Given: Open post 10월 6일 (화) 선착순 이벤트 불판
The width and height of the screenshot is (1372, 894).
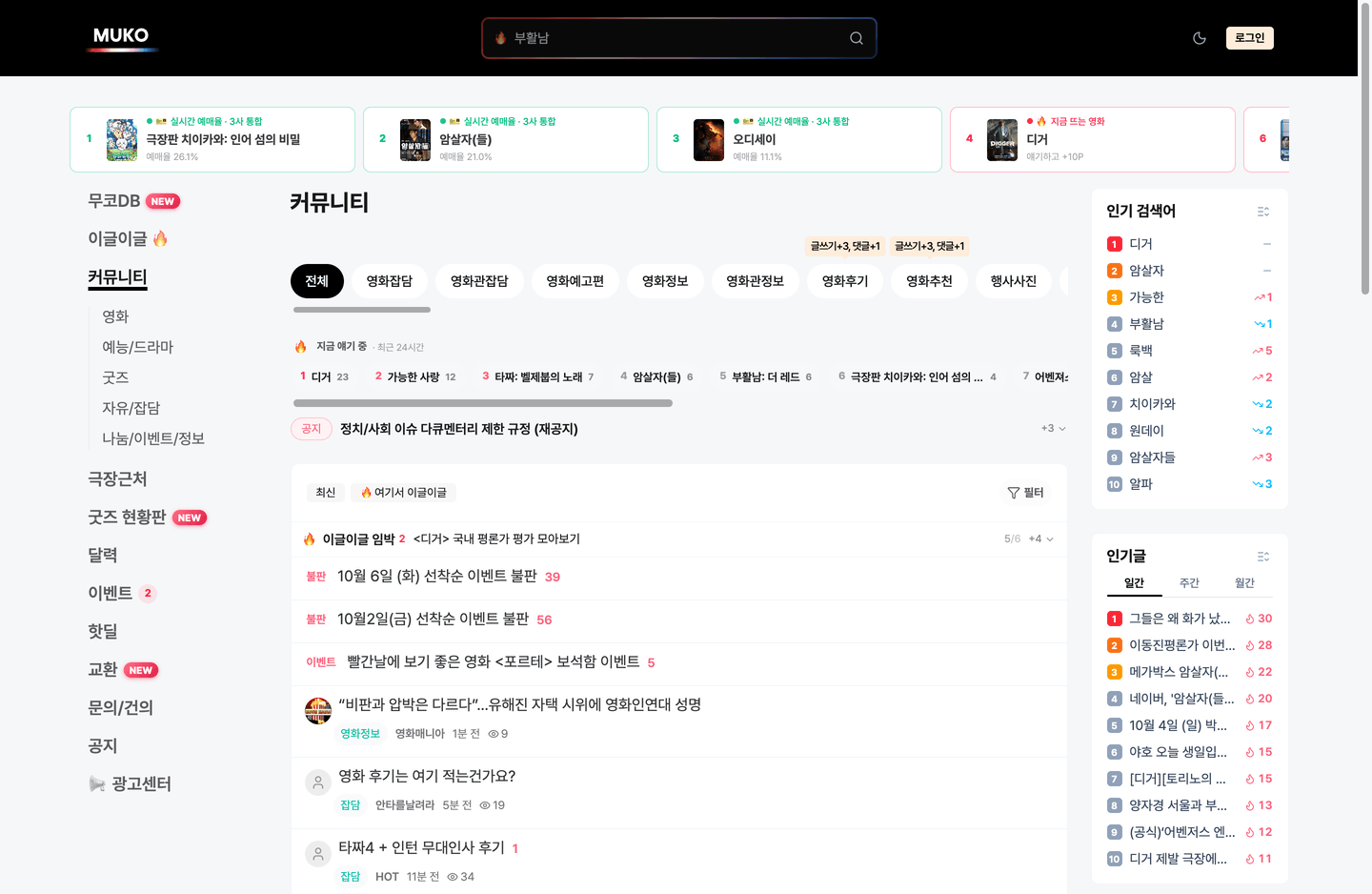Looking at the screenshot, I should pyautogui.click(x=437, y=577).
